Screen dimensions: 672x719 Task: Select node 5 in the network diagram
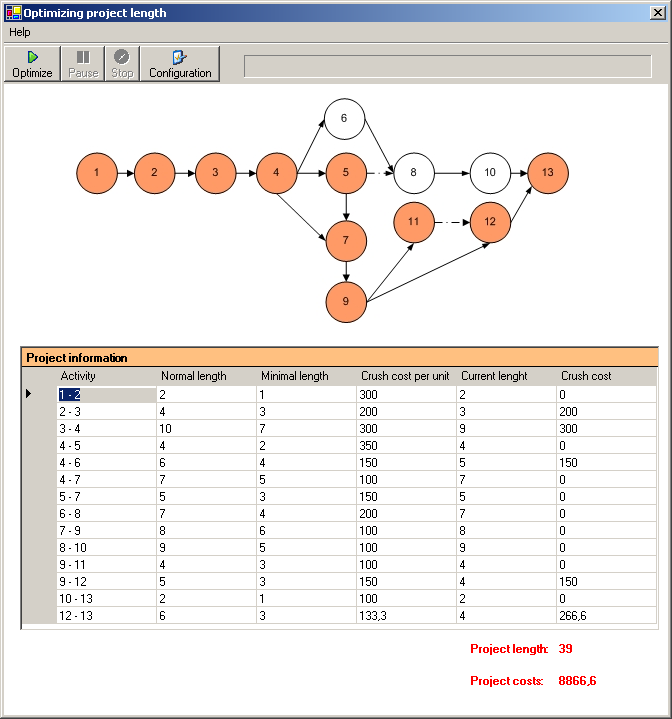tap(346, 173)
